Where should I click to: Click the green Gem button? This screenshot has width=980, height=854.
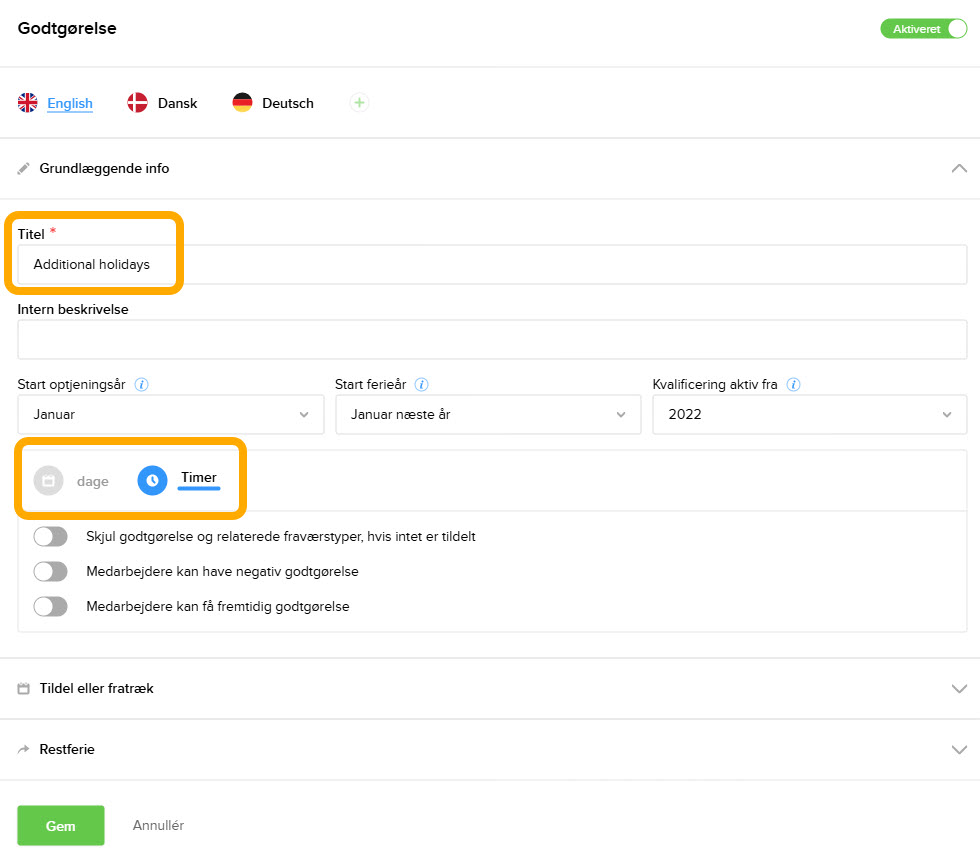pyautogui.click(x=61, y=826)
